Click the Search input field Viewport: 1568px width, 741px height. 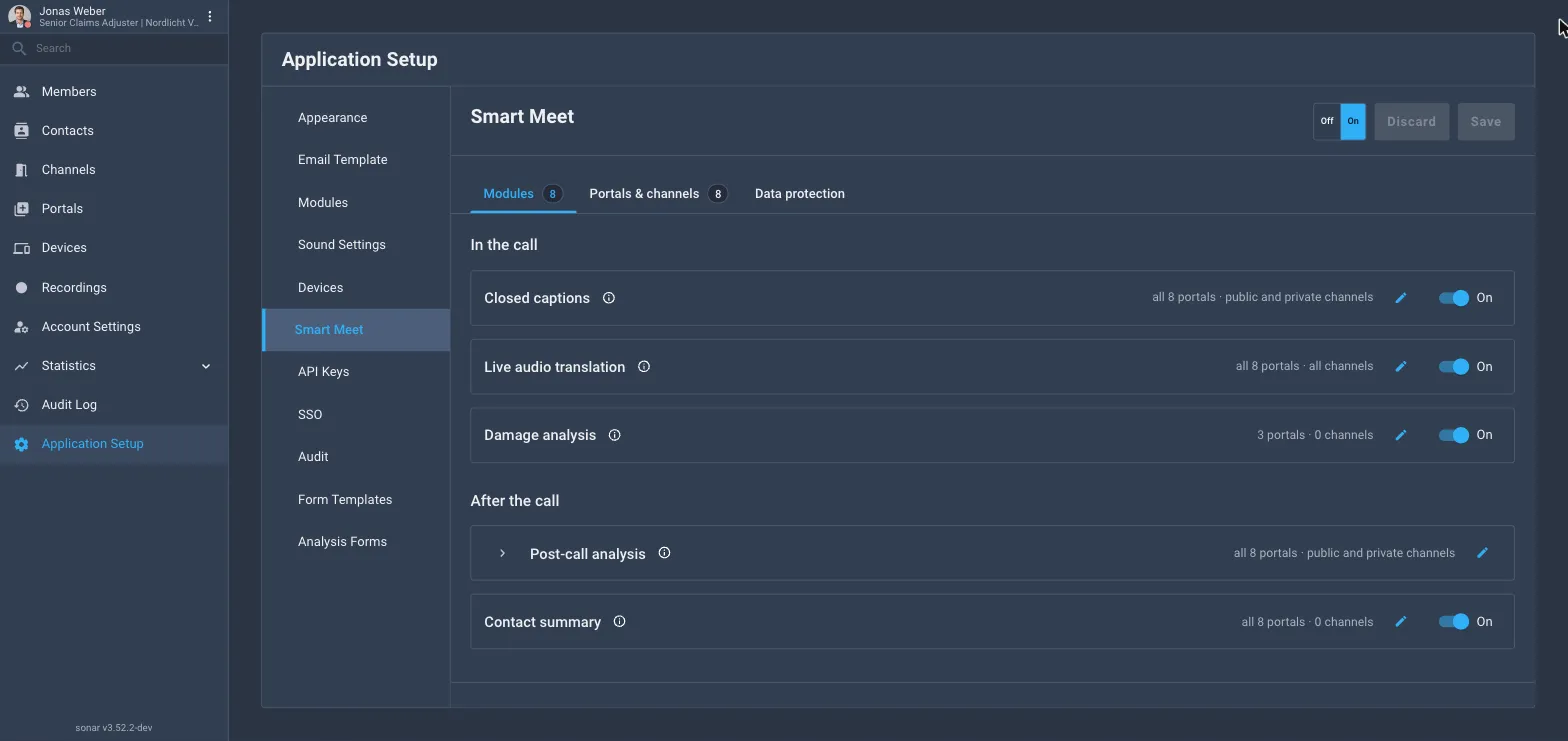click(x=114, y=48)
